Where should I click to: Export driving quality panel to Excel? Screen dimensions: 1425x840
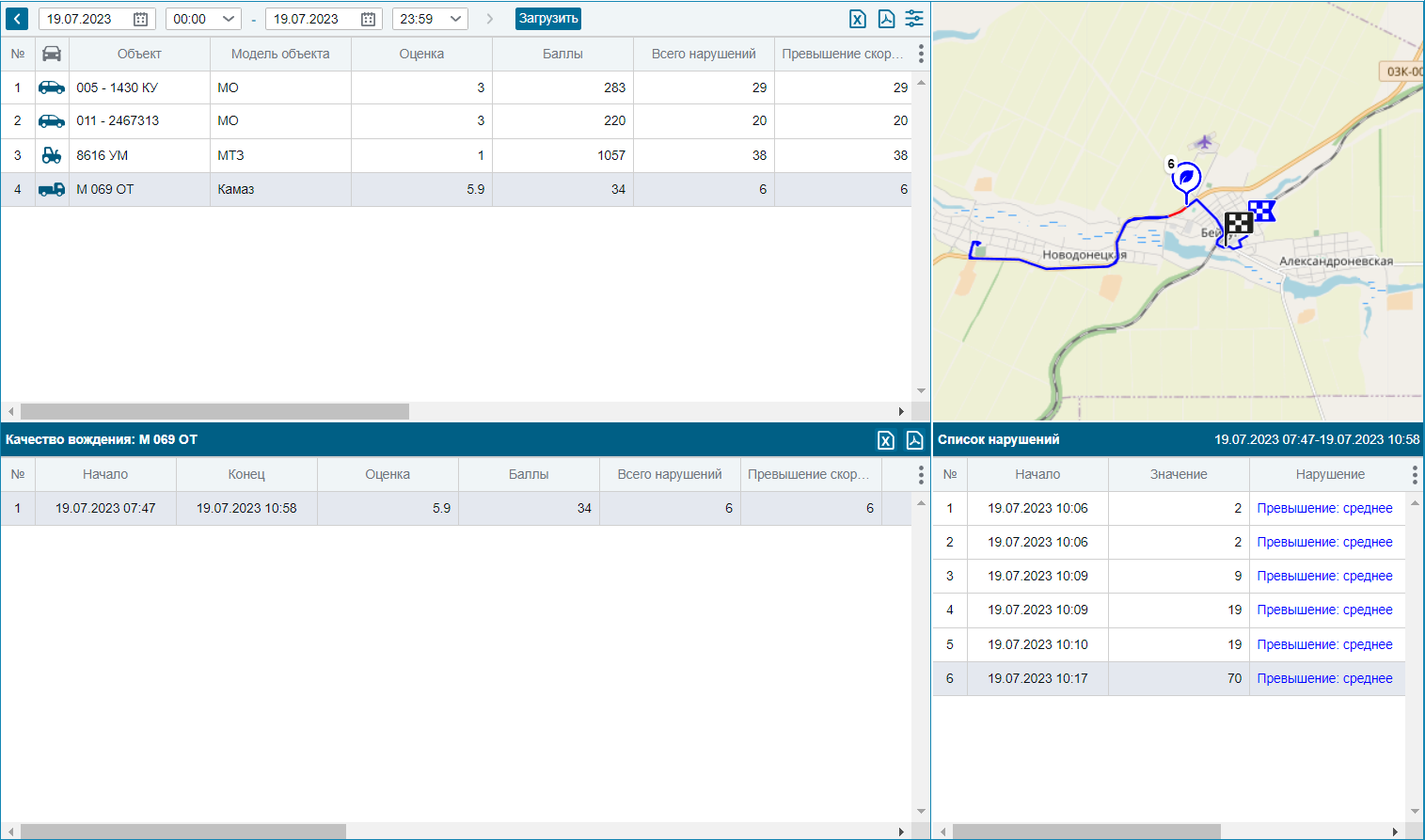point(886,440)
